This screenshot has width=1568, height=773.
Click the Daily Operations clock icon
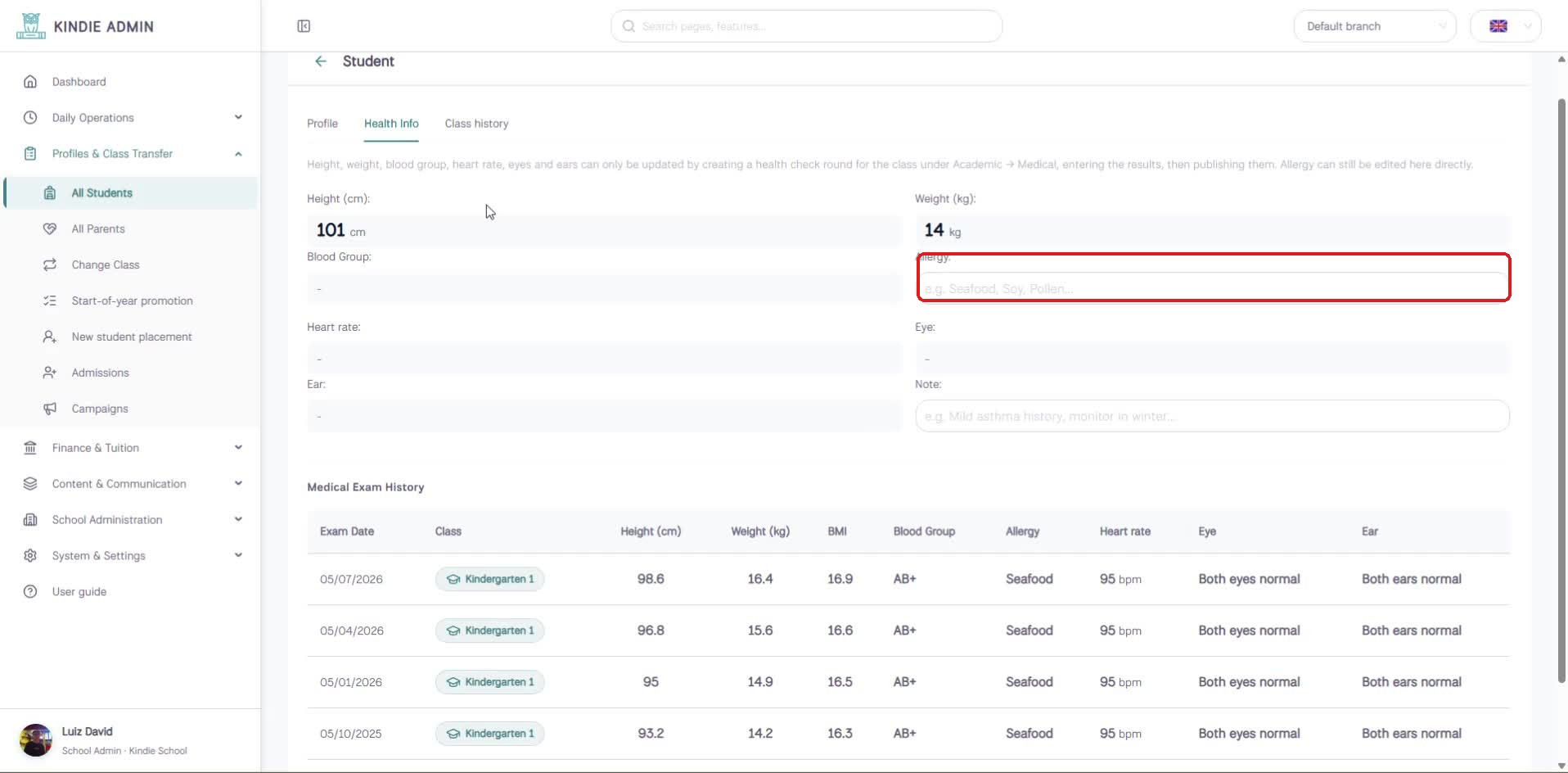(30, 118)
